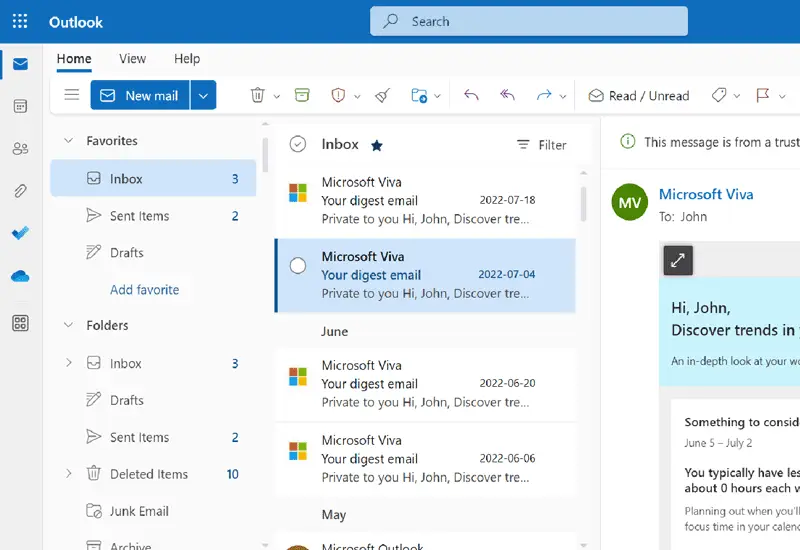Expand the Deleted Items folder chevron
The image size is (800, 550).
coord(68,474)
